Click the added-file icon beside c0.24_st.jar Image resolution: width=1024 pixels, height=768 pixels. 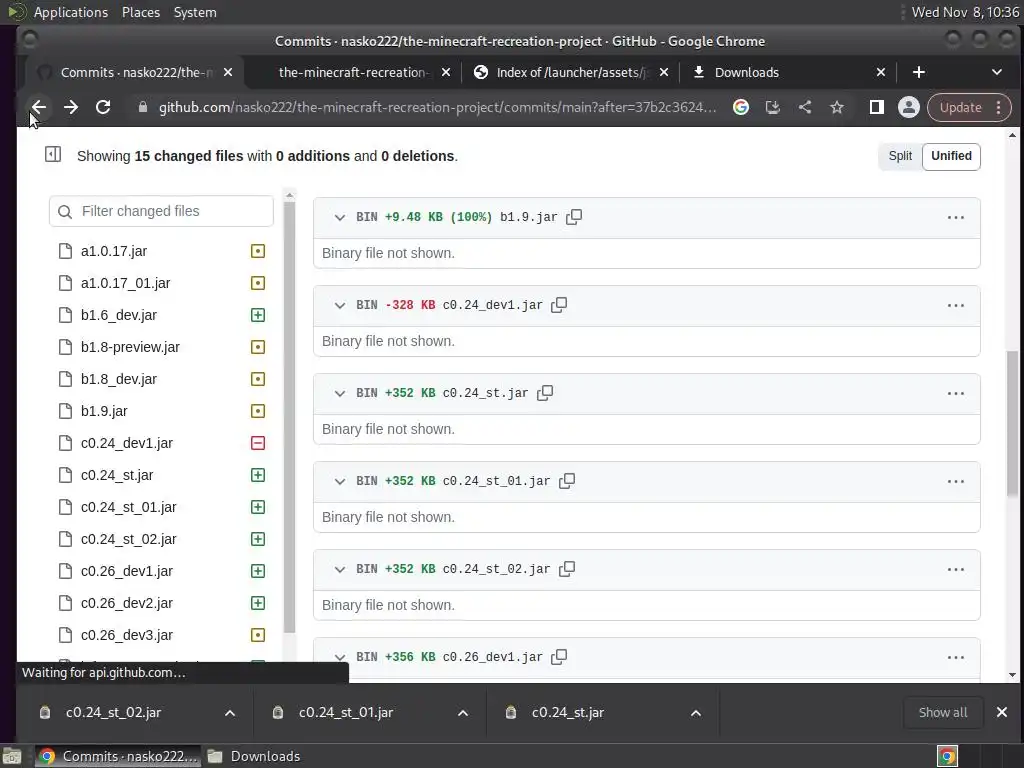click(258, 475)
